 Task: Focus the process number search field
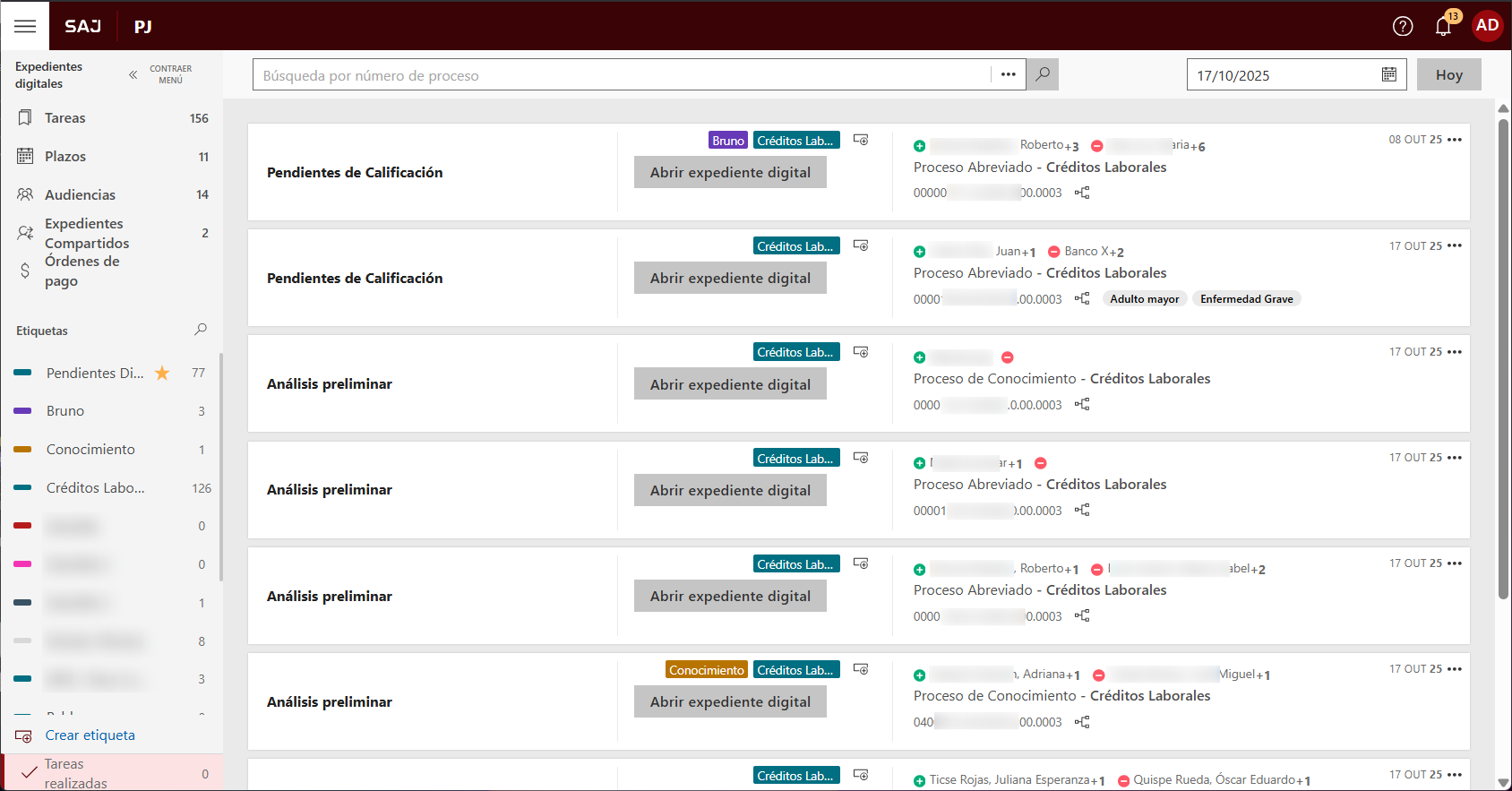622,74
